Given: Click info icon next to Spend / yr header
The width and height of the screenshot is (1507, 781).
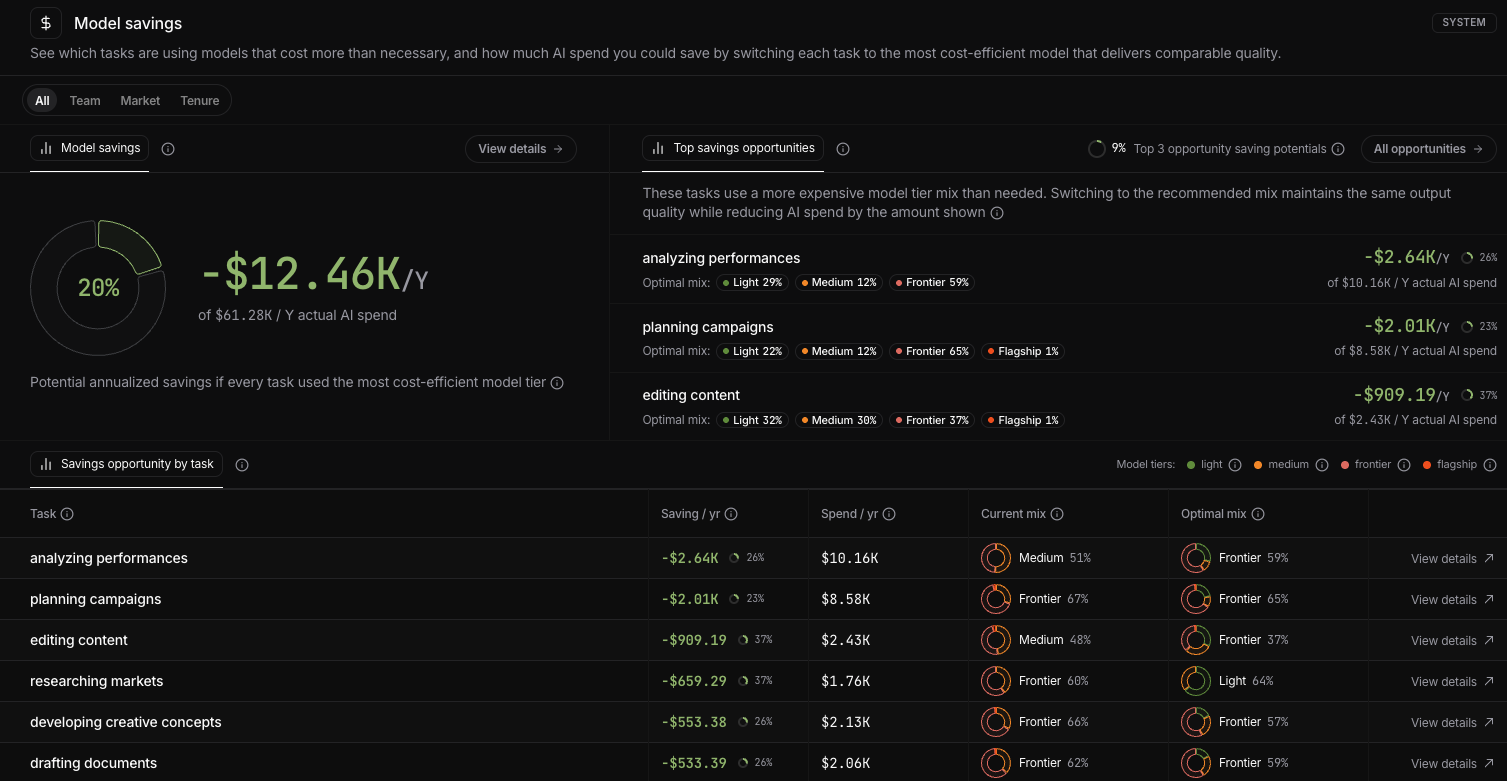Looking at the screenshot, I should [889, 514].
